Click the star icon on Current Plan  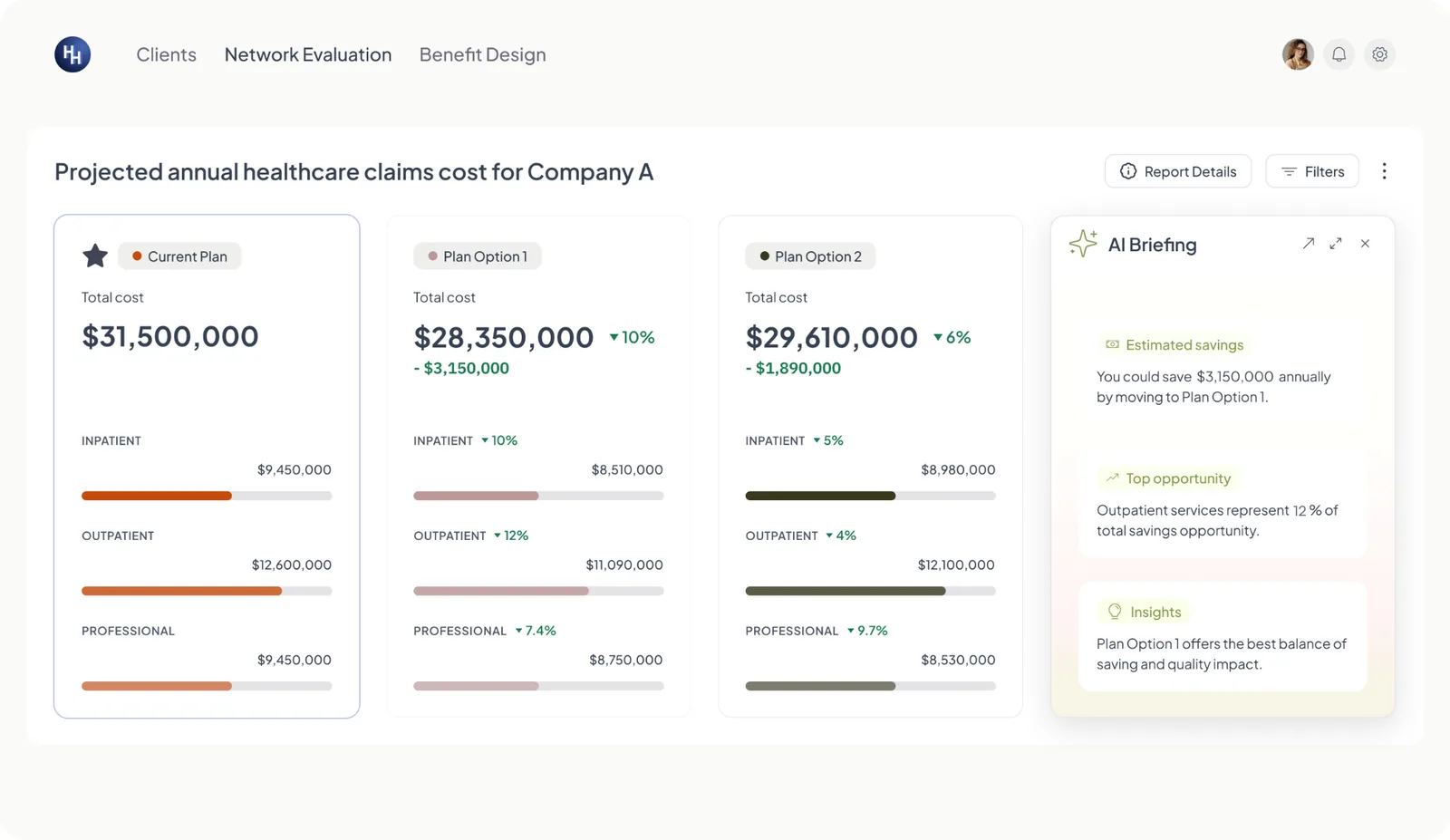[x=95, y=256]
